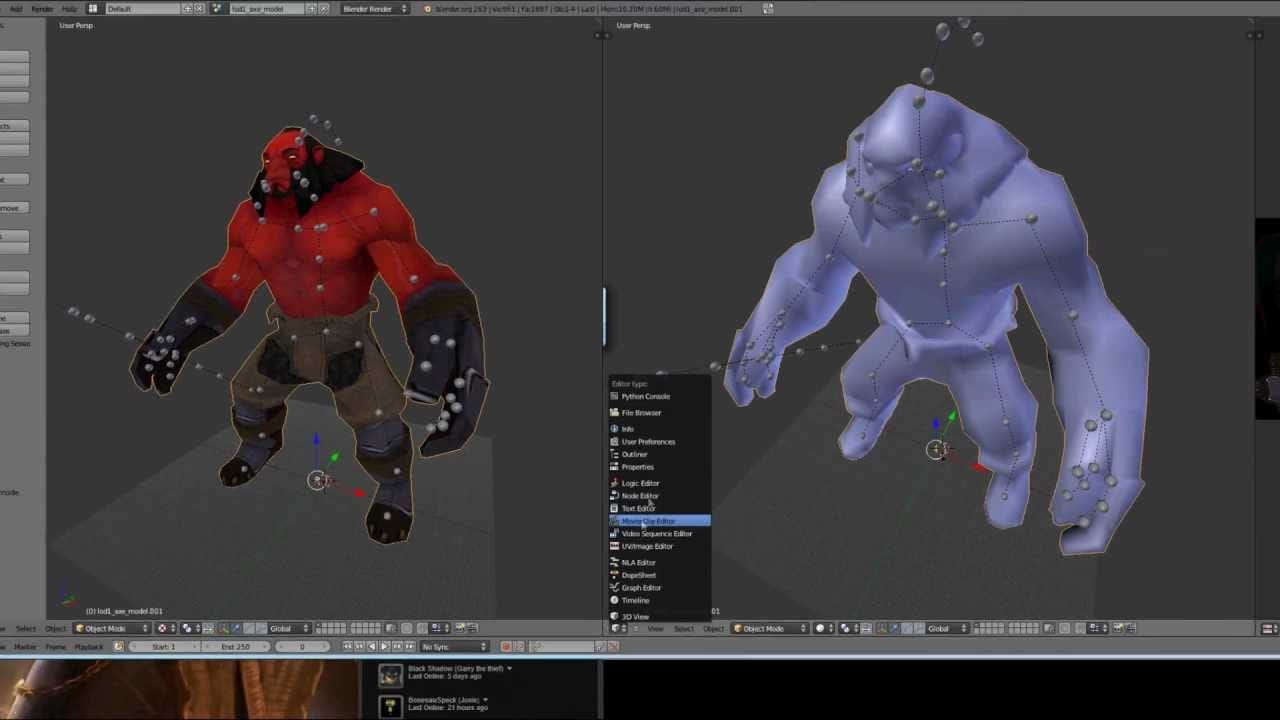Click the current frame number field
1280x720 pixels.
302,647
